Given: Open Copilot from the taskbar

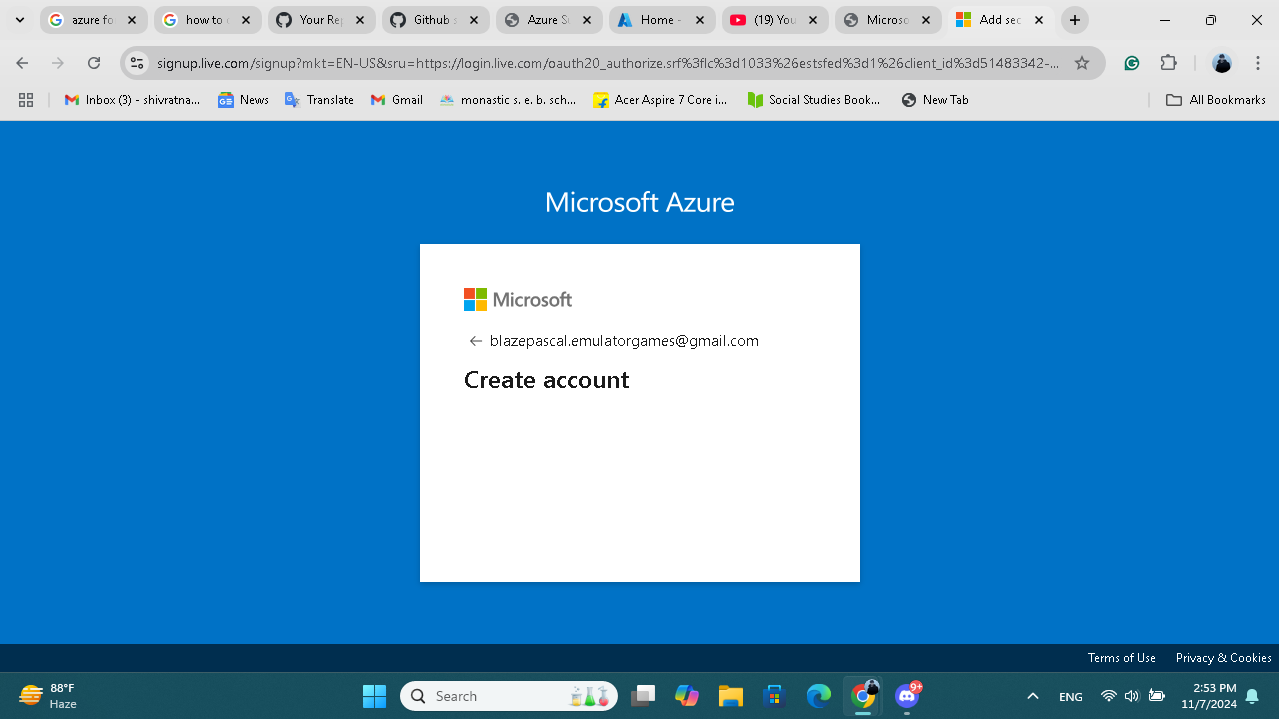Looking at the screenshot, I should pyautogui.click(x=686, y=695).
